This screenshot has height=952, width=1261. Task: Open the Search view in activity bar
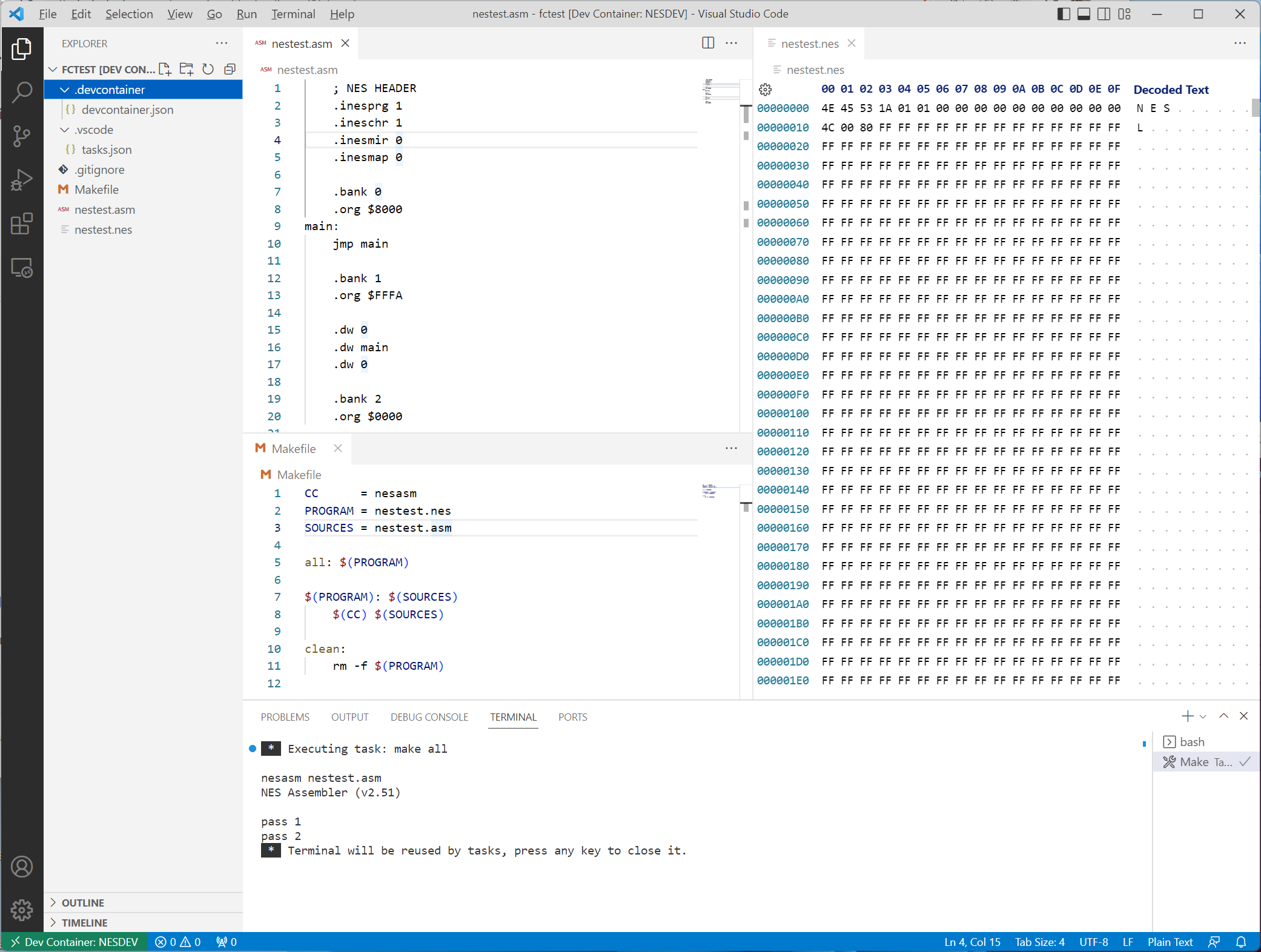point(22,93)
